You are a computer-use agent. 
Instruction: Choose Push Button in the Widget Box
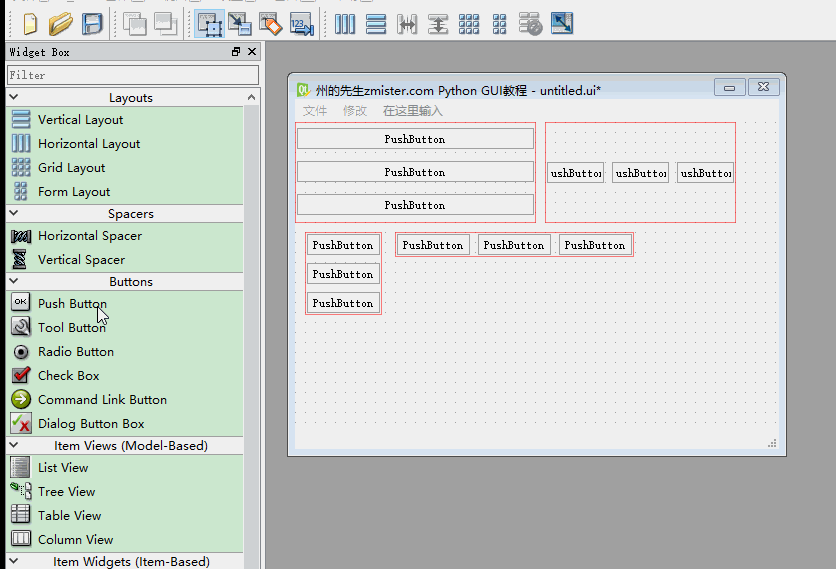(125, 303)
